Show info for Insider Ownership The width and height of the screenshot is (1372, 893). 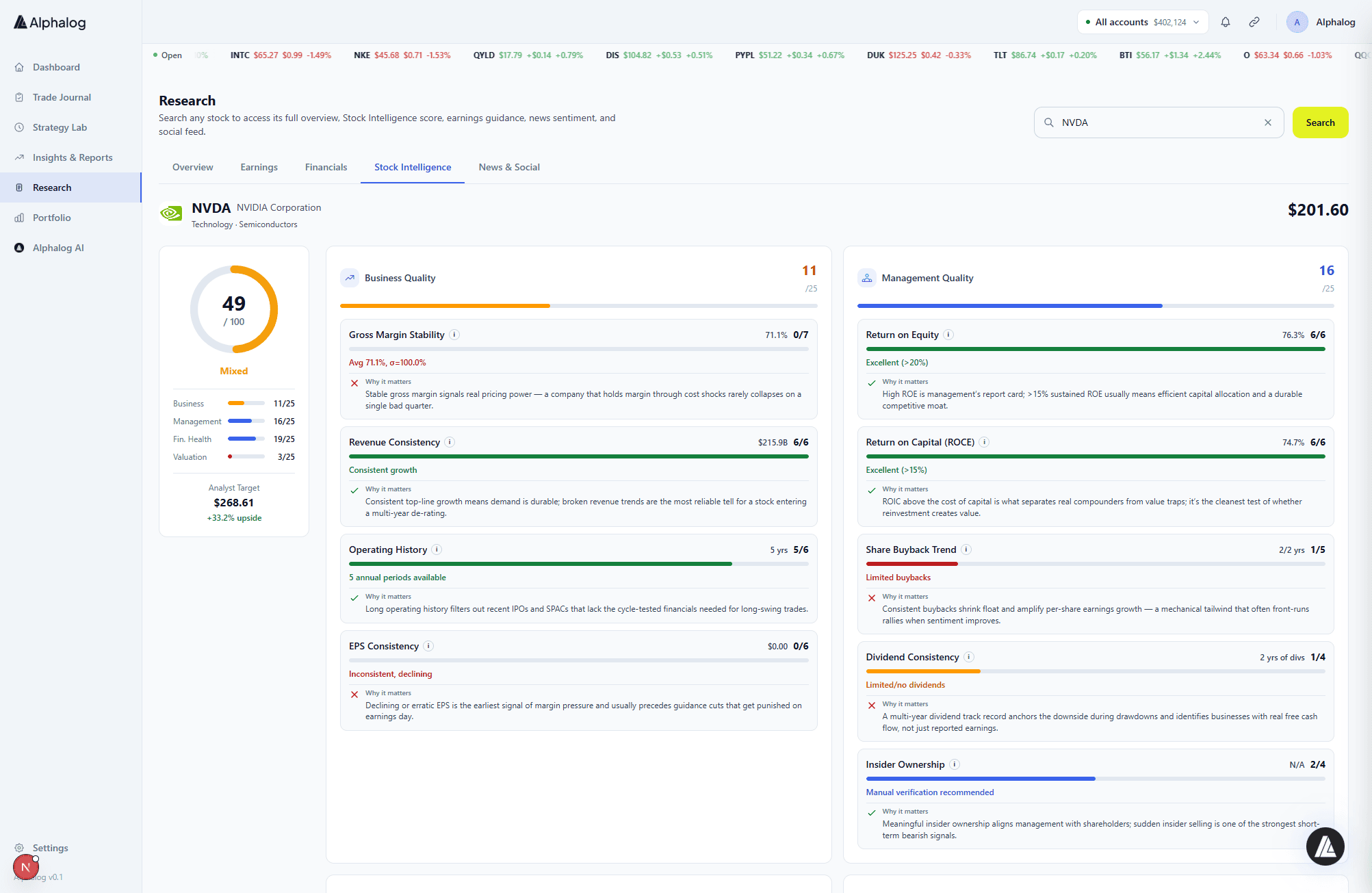click(x=955, y=764)
